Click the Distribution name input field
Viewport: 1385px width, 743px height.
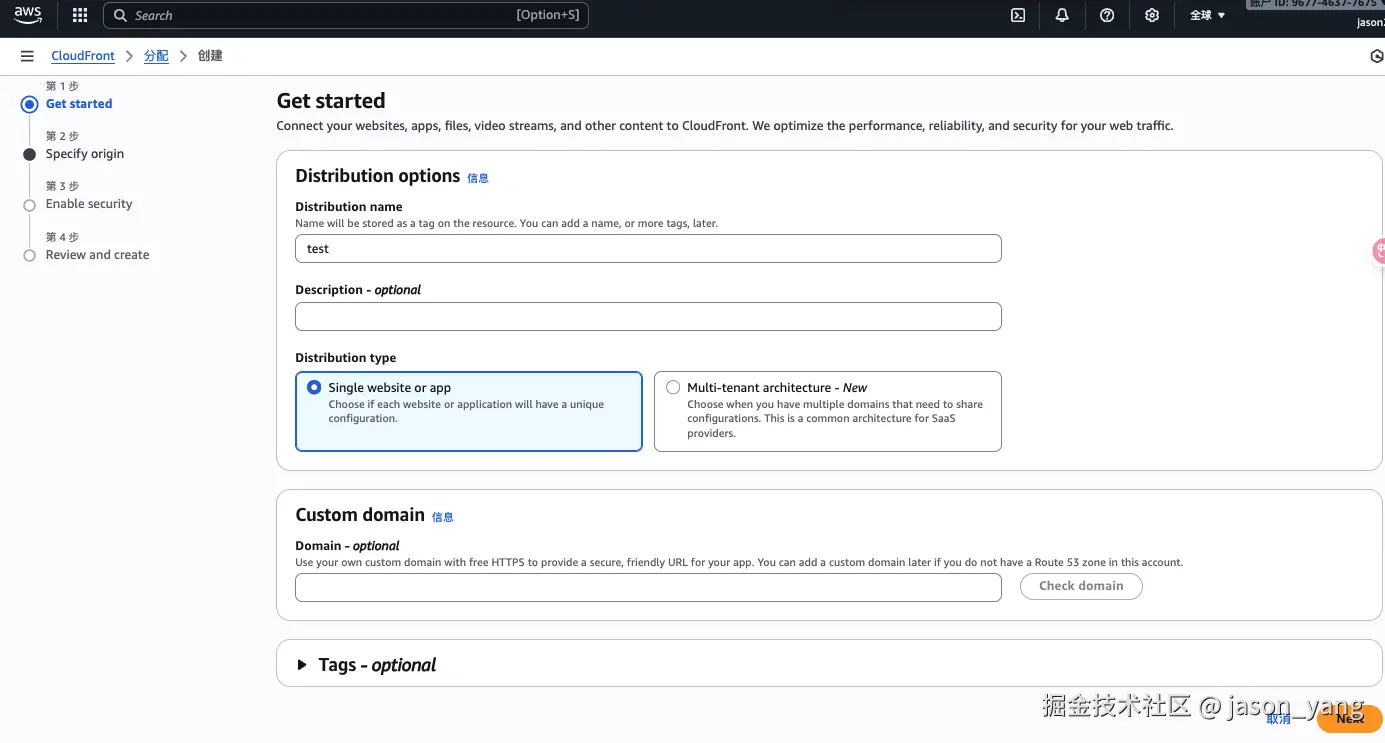tap(648, 249)
